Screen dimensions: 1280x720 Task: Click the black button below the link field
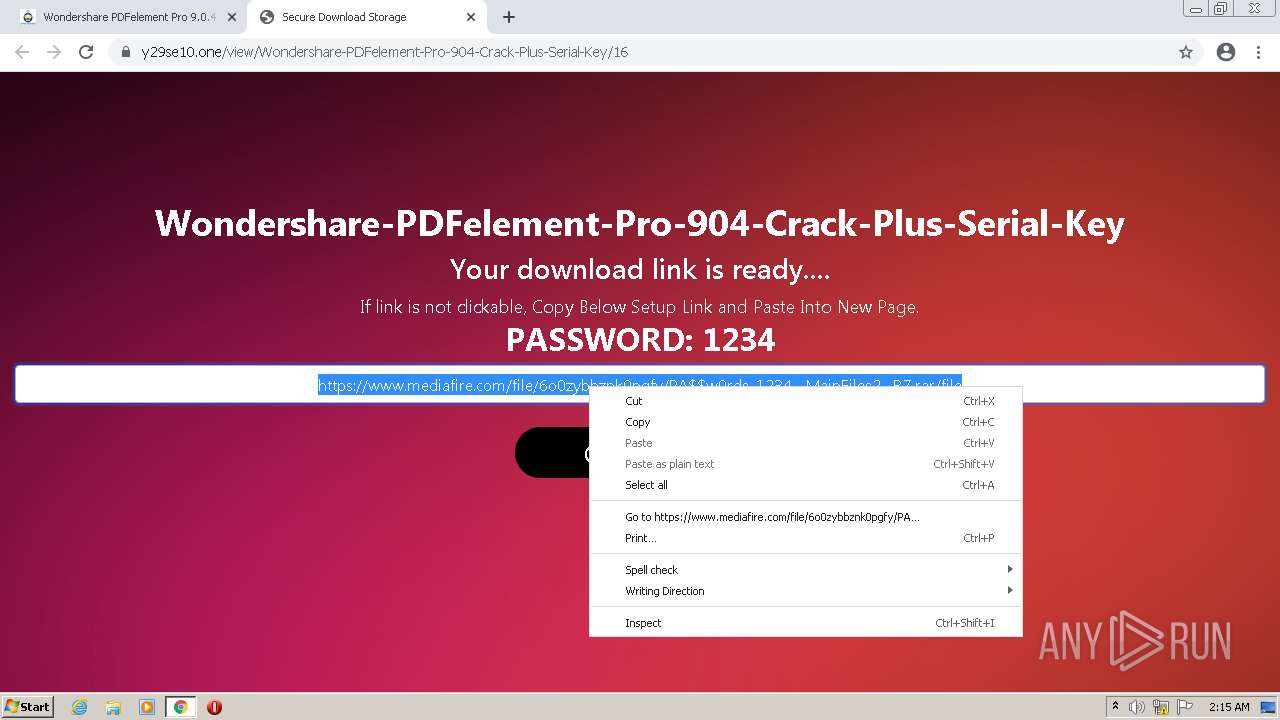(x=552, y=453)
